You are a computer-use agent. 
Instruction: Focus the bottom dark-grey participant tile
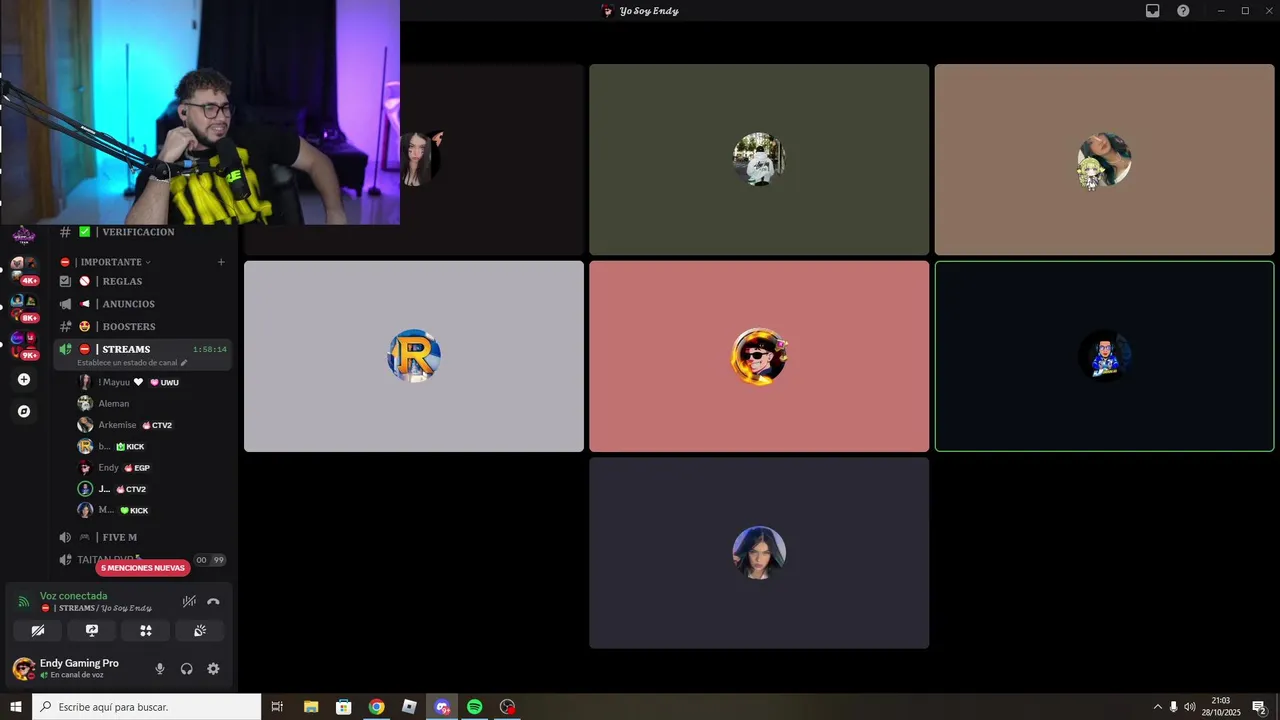[x=759, y=553]
